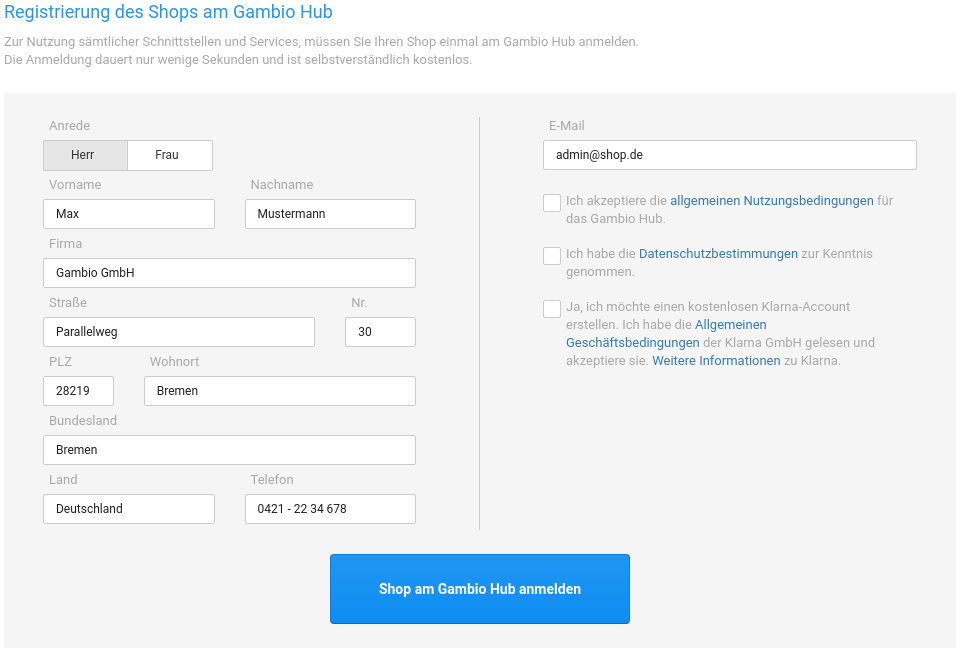Focus the Firma field with Gambio GmbH
Viewport: 960px width, 660px height.
point(229,273)
